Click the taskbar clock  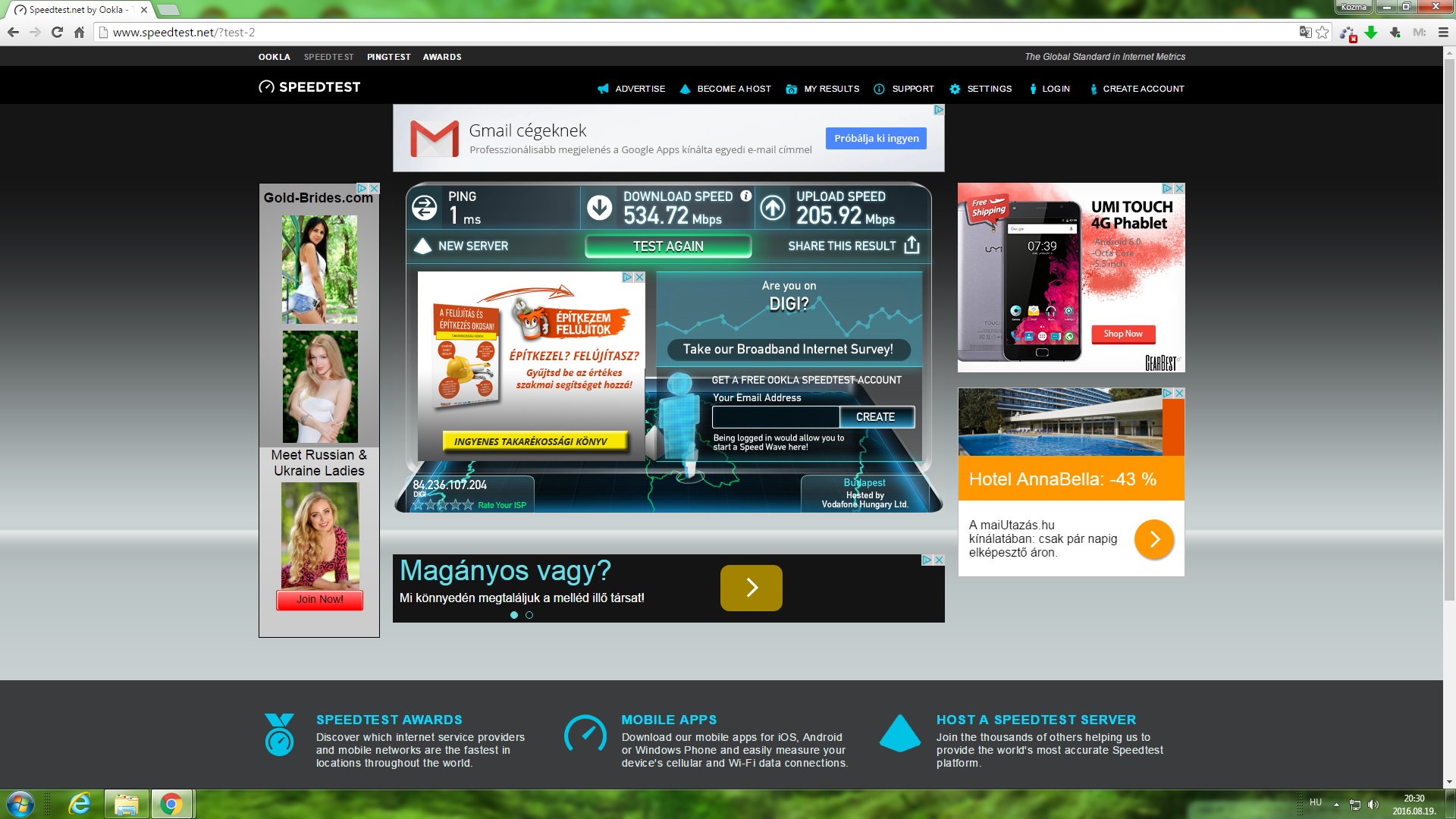[1414, 805]
